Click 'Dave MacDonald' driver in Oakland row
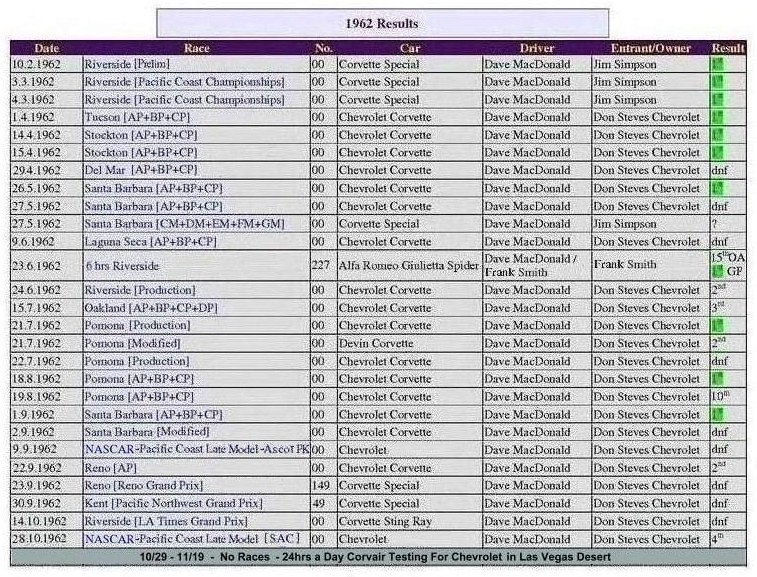Image resolution: width=757 pixels, height=577 pixels. point(527,308)
